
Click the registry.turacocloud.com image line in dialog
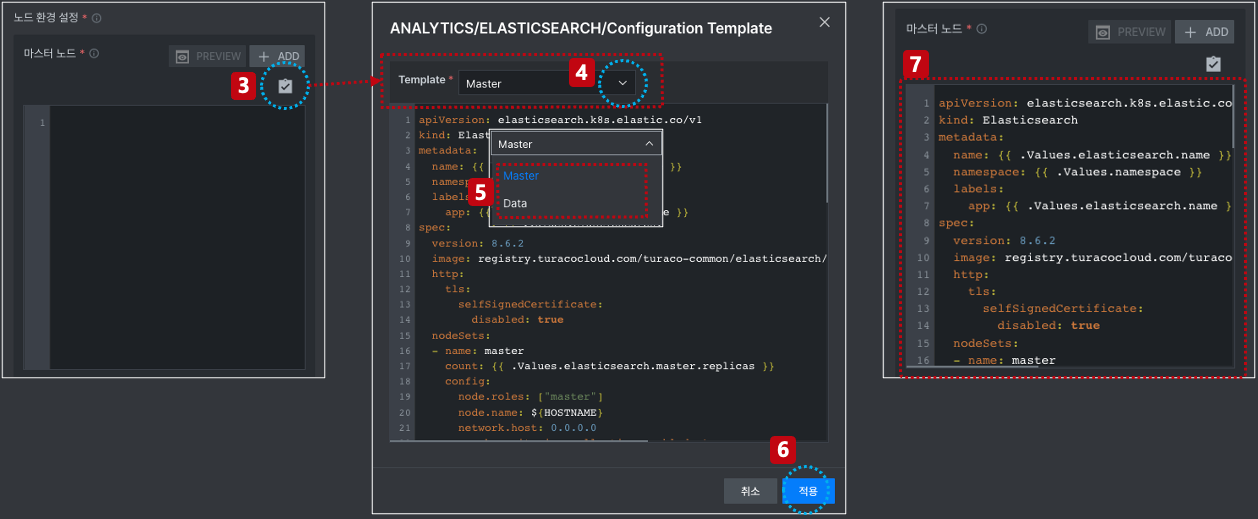pos(629,258)
